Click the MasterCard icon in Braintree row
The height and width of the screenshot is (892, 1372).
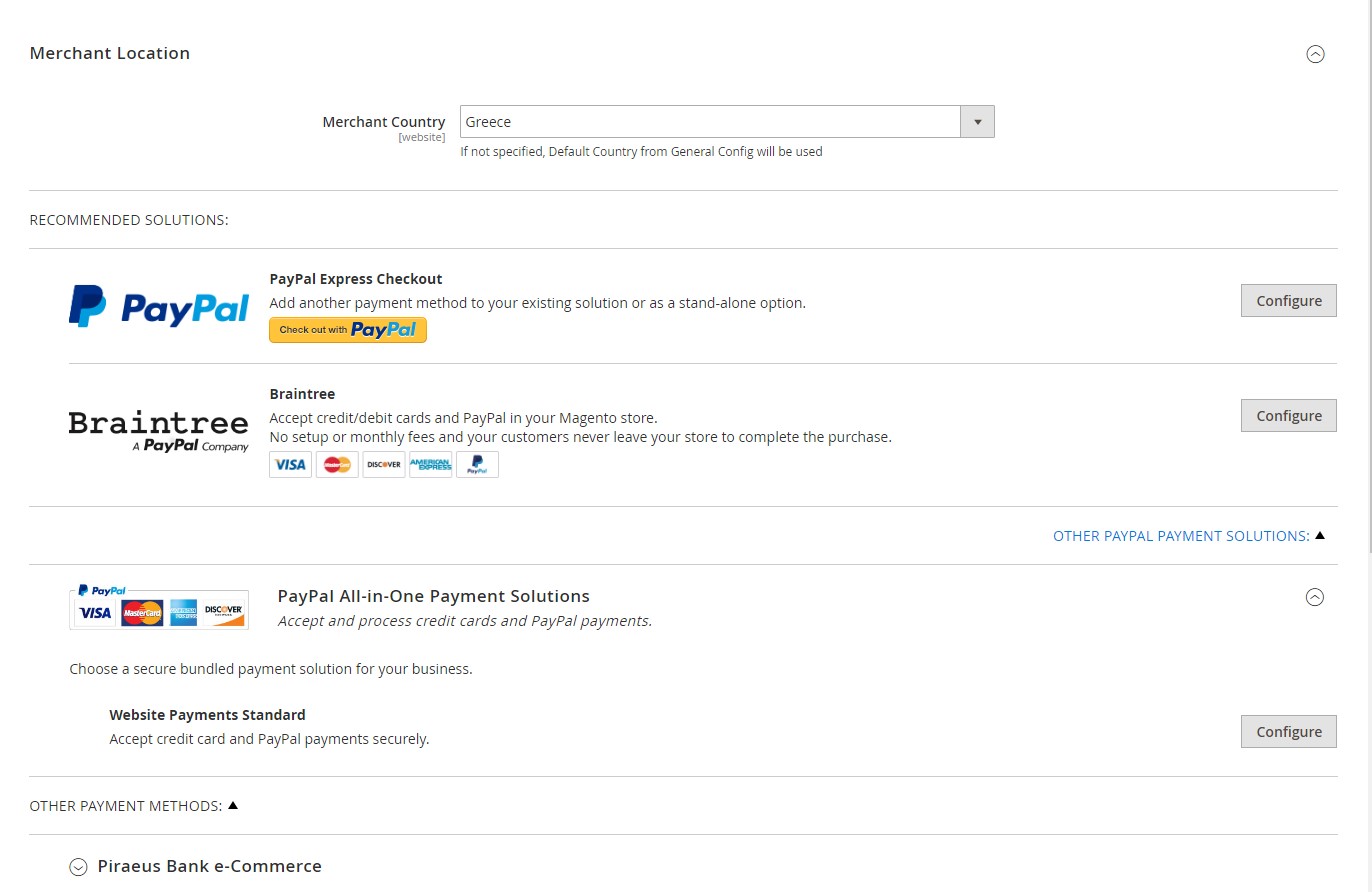(337, 464)
